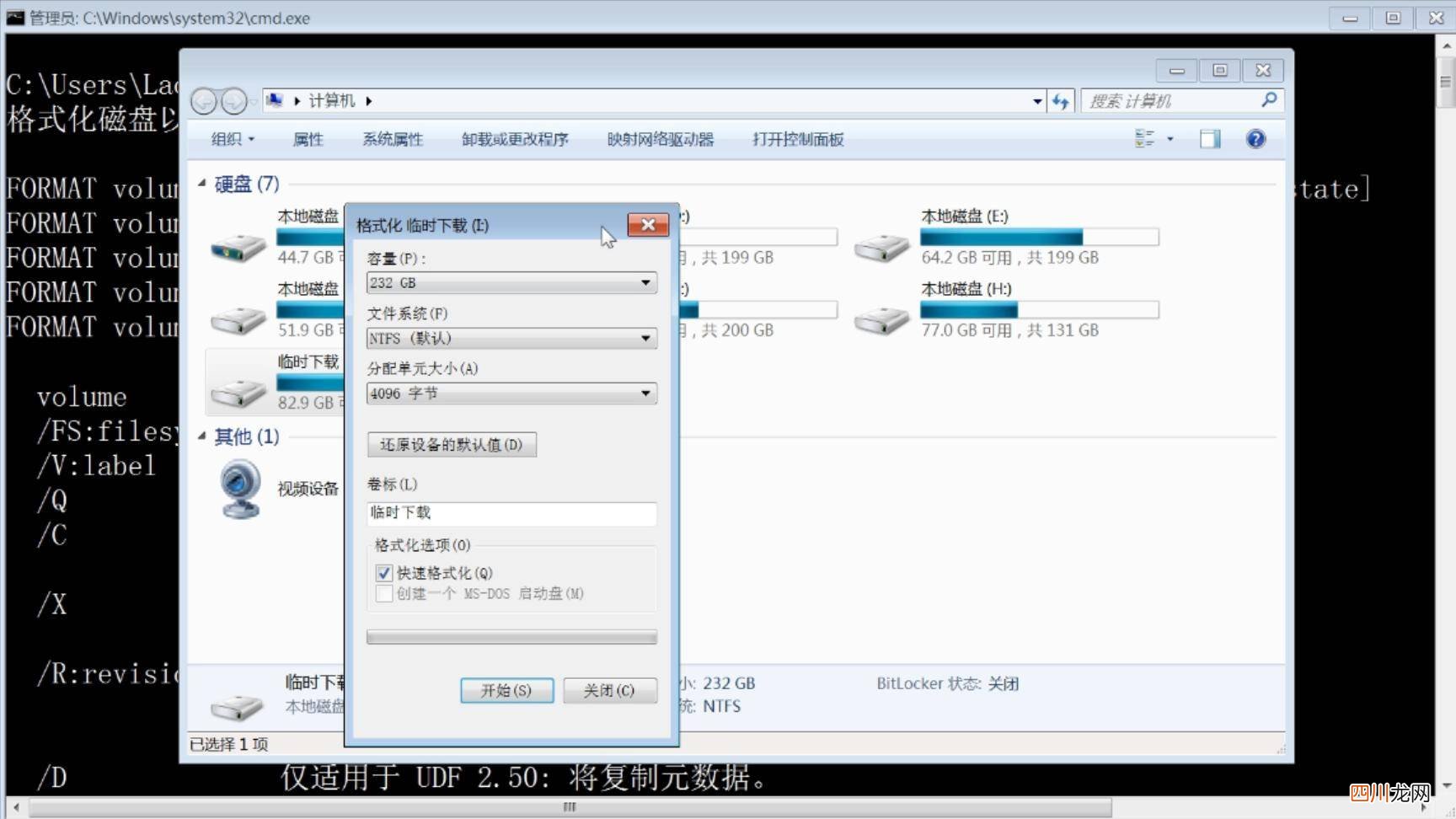Select the local disk H: drive icon
The image size is (1456, 819).
(881, 319)
